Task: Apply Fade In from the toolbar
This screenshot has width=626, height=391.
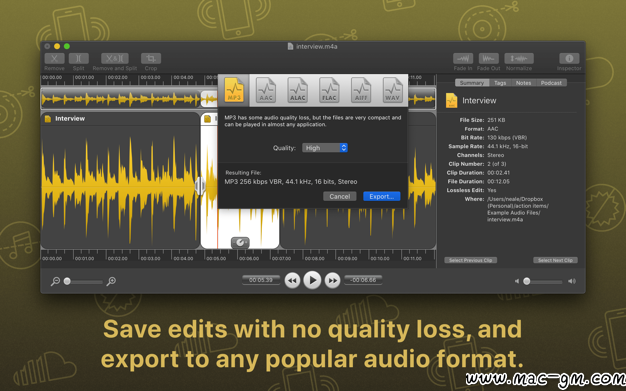Action: [x=463, y=58]
